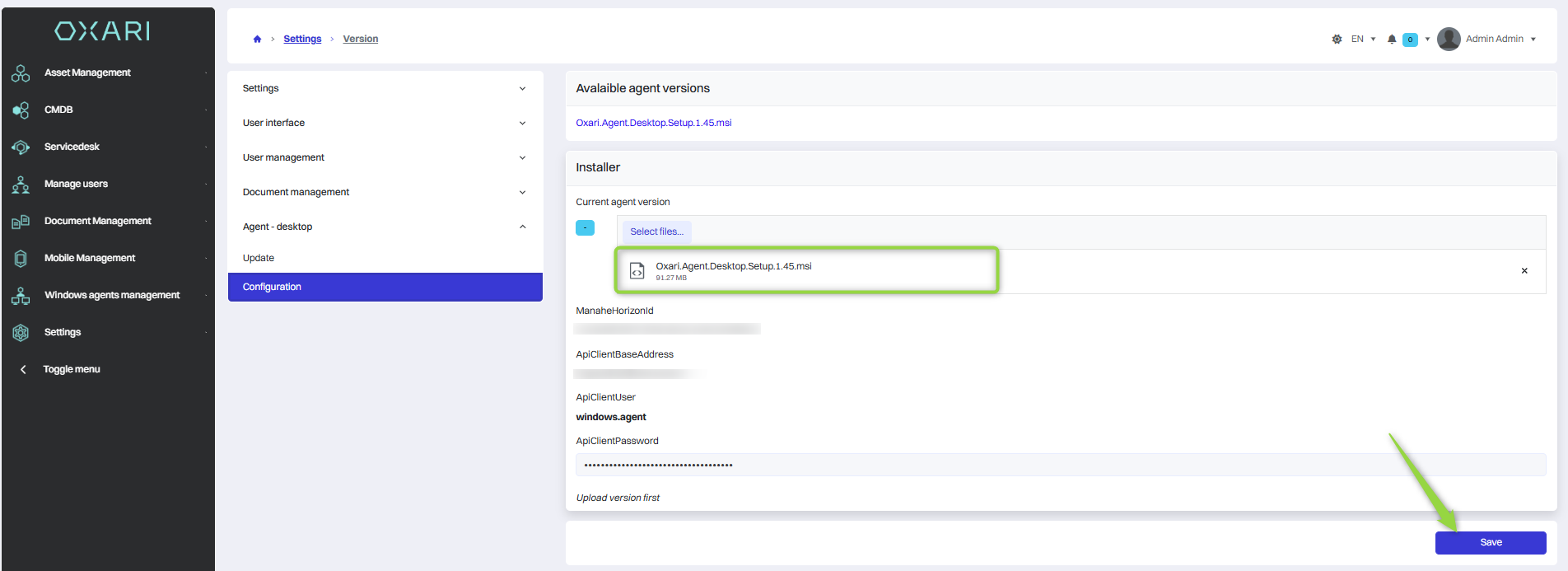Remove the uploaded msi file with X
Screen dimensions: 1568x571
(x=1524, y=271)
